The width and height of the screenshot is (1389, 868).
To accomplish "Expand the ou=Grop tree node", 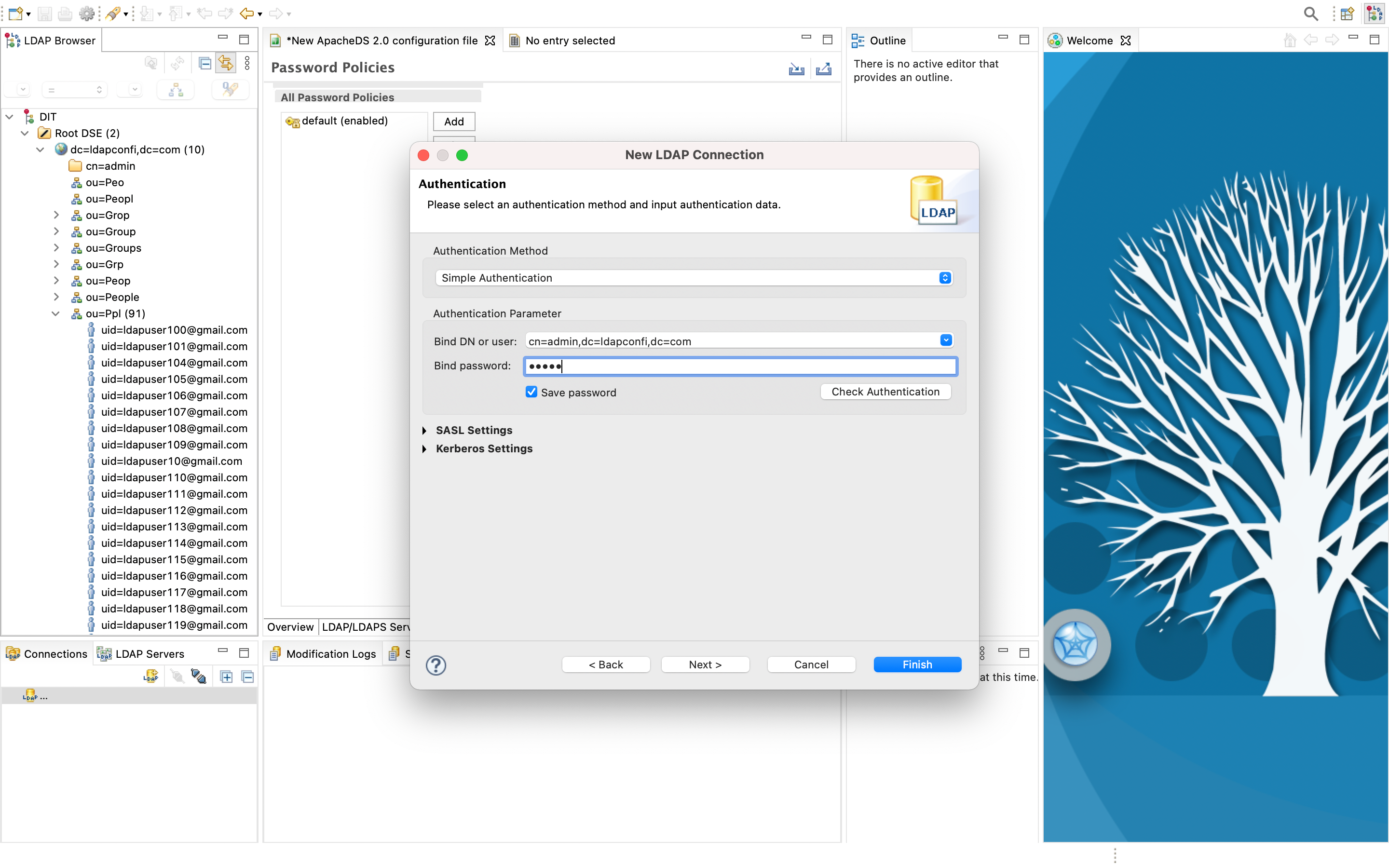I will (55, 215).
